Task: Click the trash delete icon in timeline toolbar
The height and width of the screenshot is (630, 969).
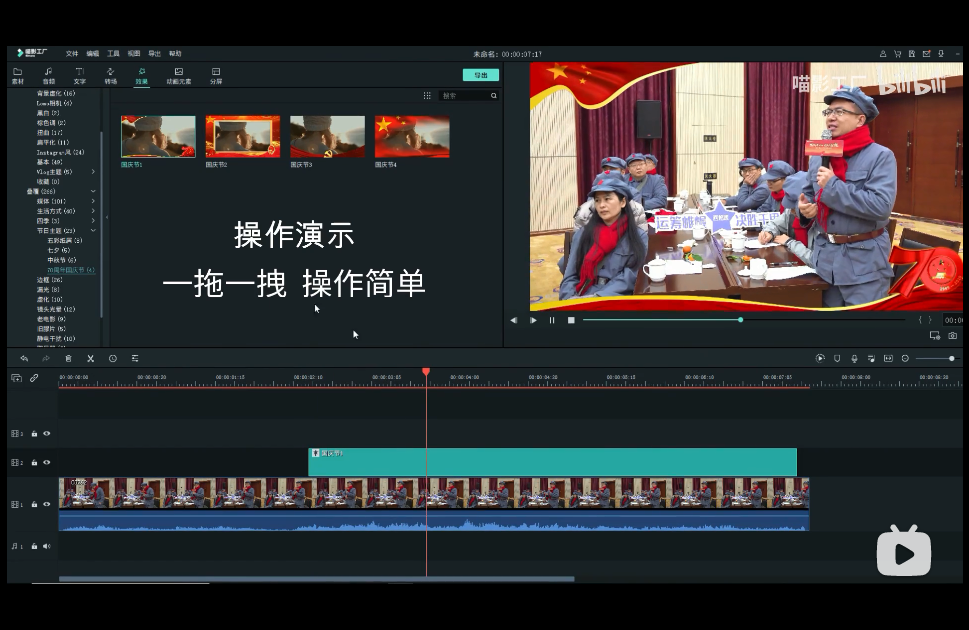Action: tap(68, 358)
